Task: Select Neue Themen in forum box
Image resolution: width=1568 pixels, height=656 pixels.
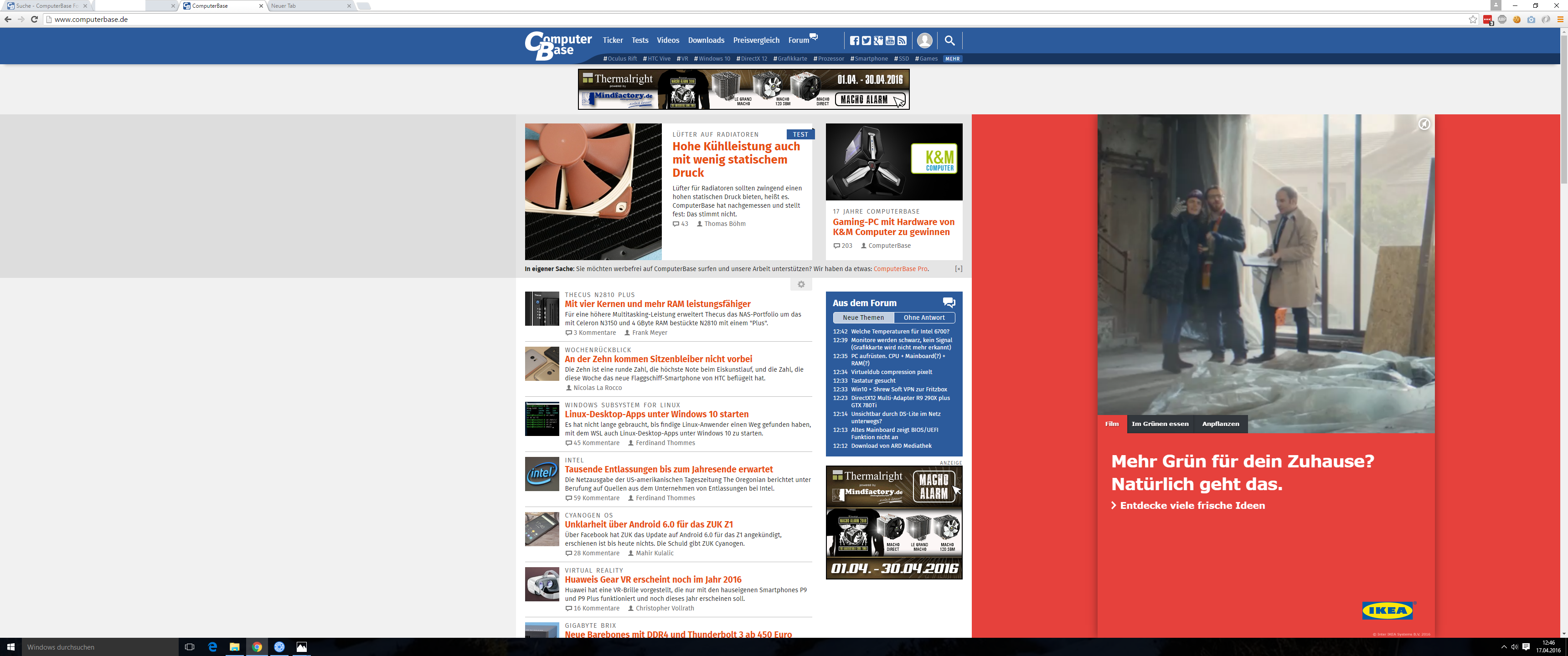Action: coord(863,318)
